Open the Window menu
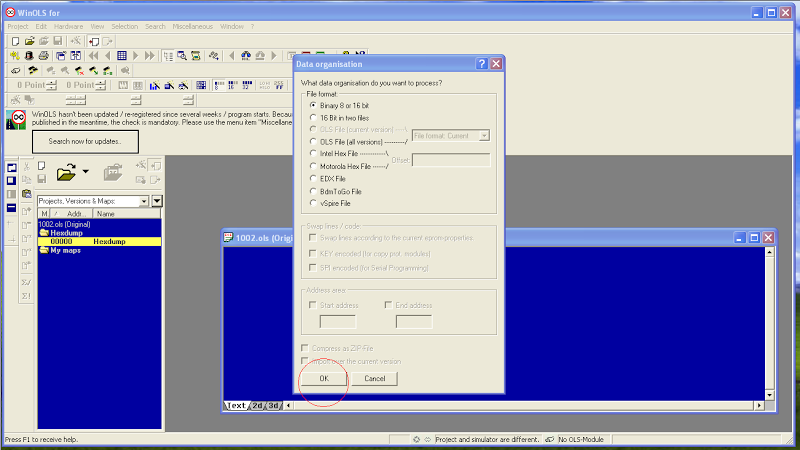This screenshot has height=450, width=800. [232, 27]
